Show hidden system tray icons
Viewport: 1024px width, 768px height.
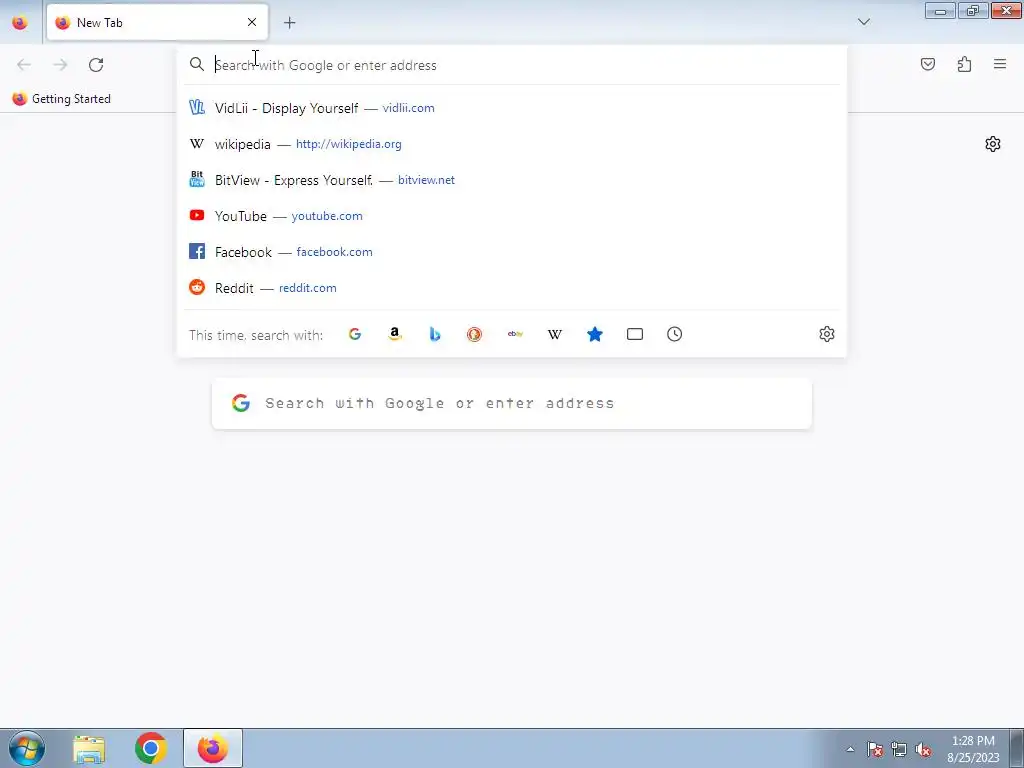[850, 749]
